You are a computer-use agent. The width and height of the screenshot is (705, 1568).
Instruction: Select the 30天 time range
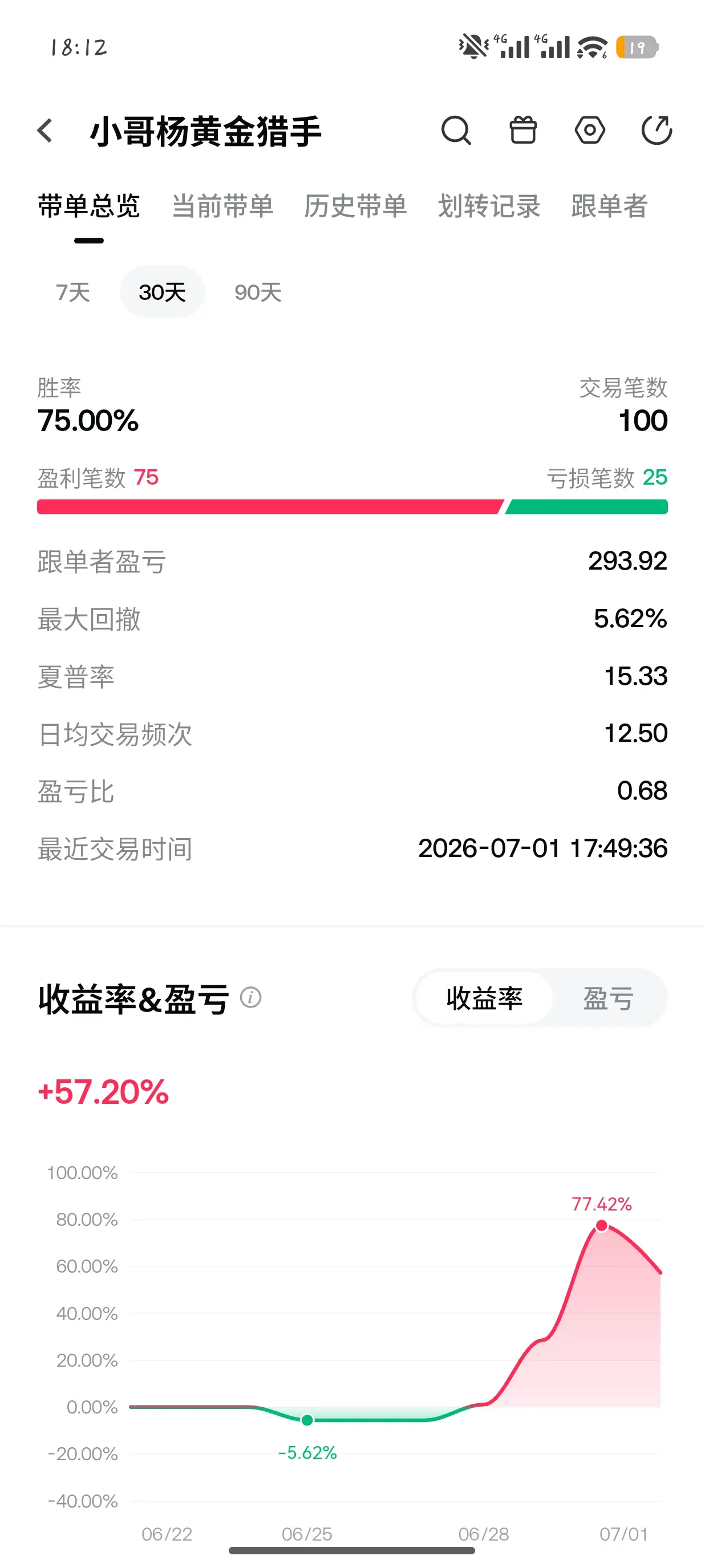click(163, 292)
